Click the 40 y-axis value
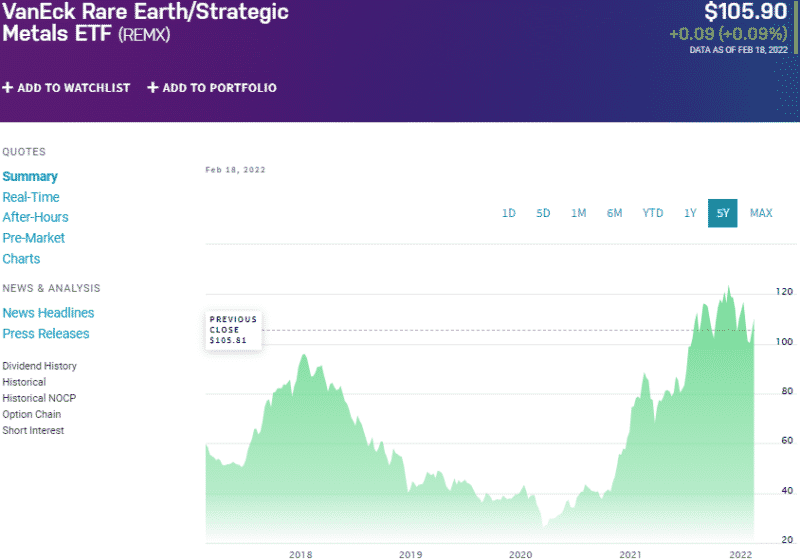This screenshot has height=560, width=800. tap(787, 491)
